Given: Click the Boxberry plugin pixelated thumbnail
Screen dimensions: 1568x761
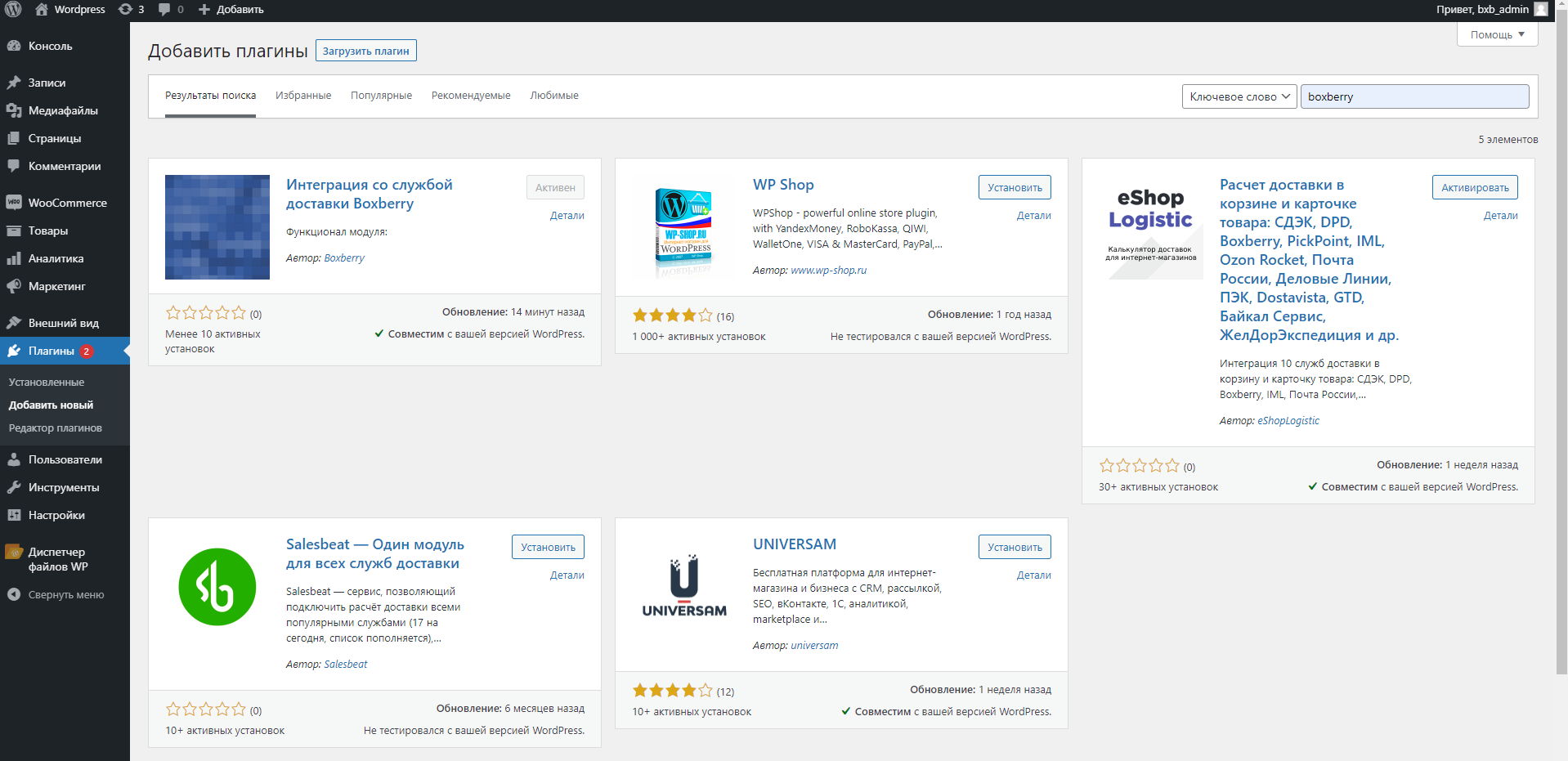Looking at the screenshot, I should (x=217, y=227).
